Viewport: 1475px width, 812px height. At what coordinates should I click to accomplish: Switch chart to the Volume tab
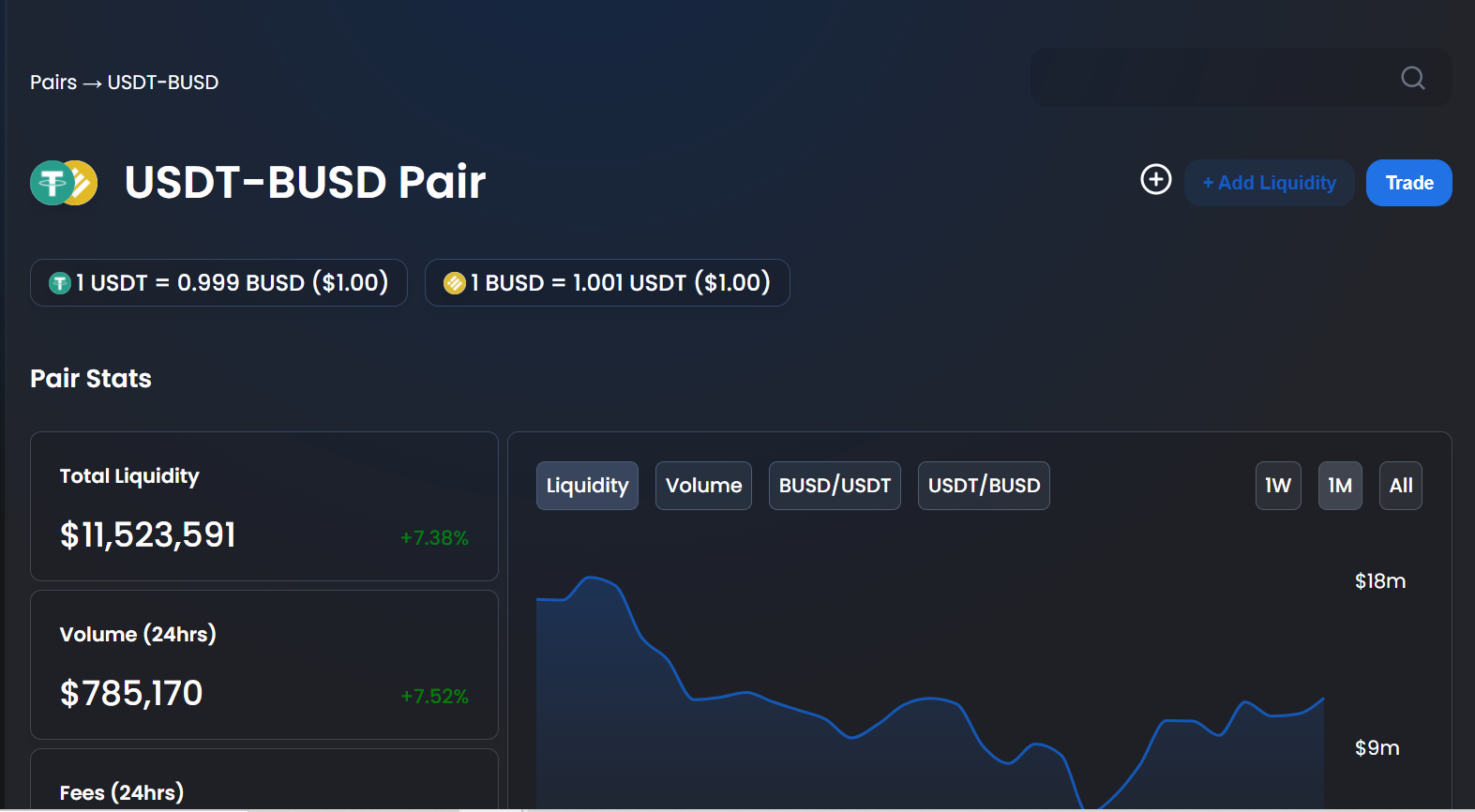point(703,486)
